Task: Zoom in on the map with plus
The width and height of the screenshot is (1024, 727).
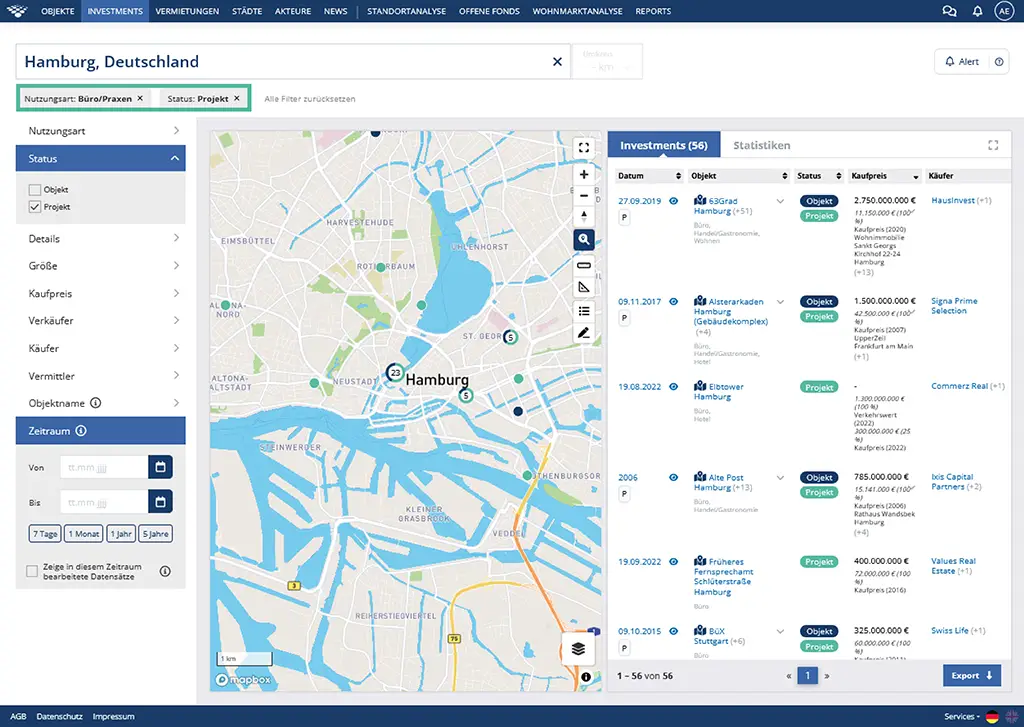Action: (x=584, y=174)
